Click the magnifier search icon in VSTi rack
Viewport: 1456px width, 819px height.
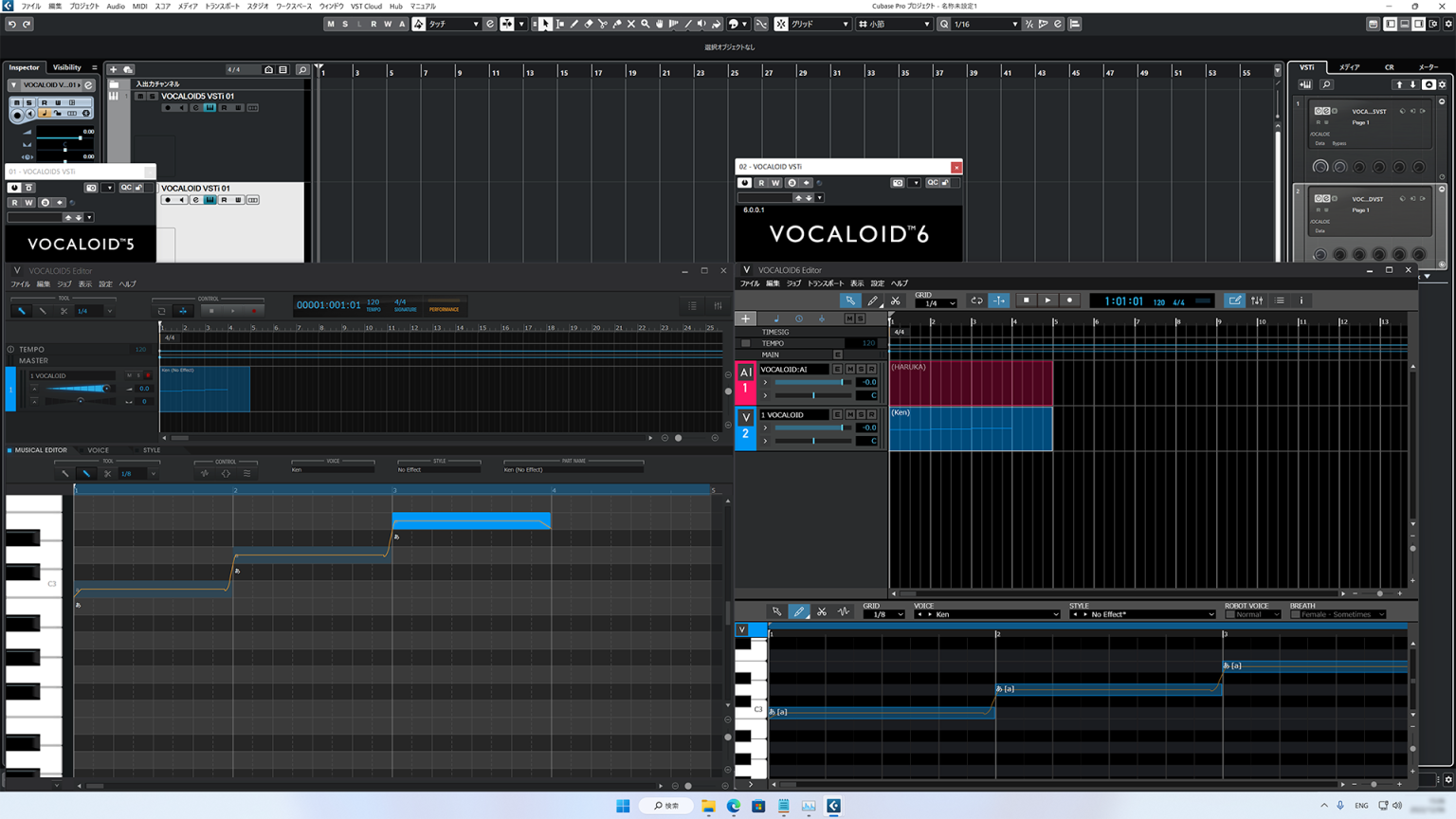click(1326, 84)
